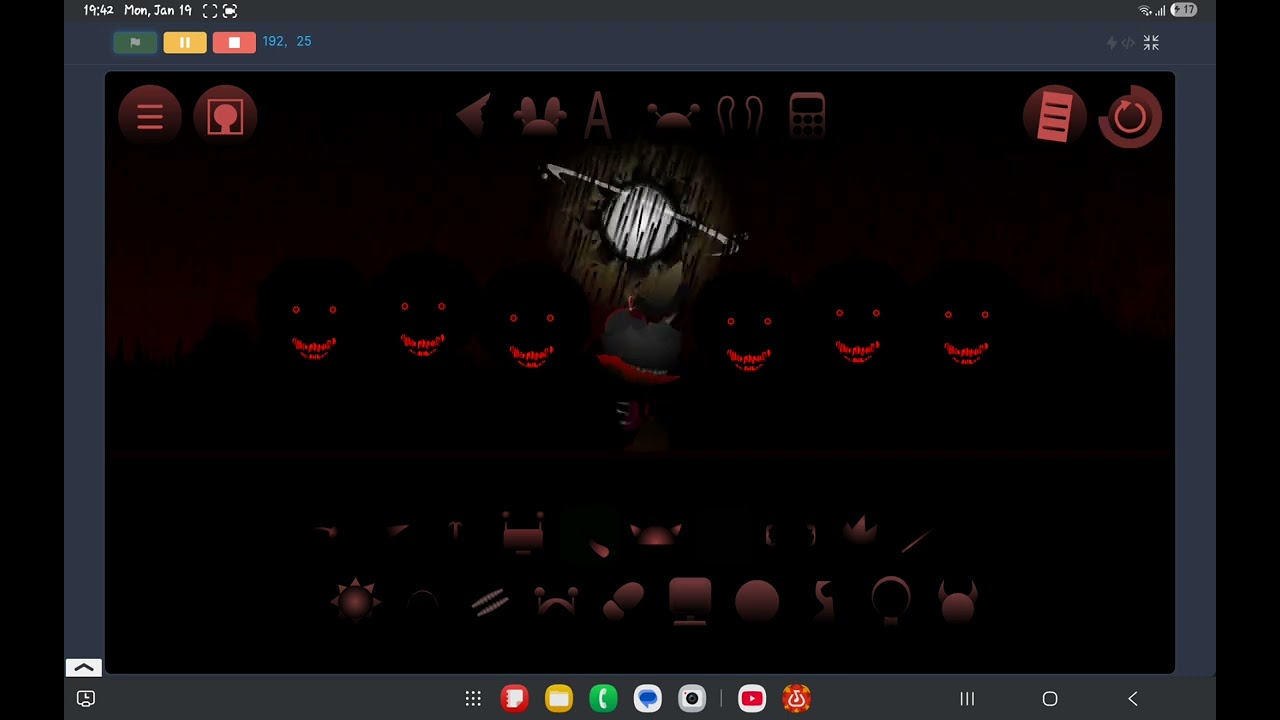The height and width of the screenshot is (720, 1280).
Task: Select the antenna crab shaped top icon
Action: tap(672, 116)
